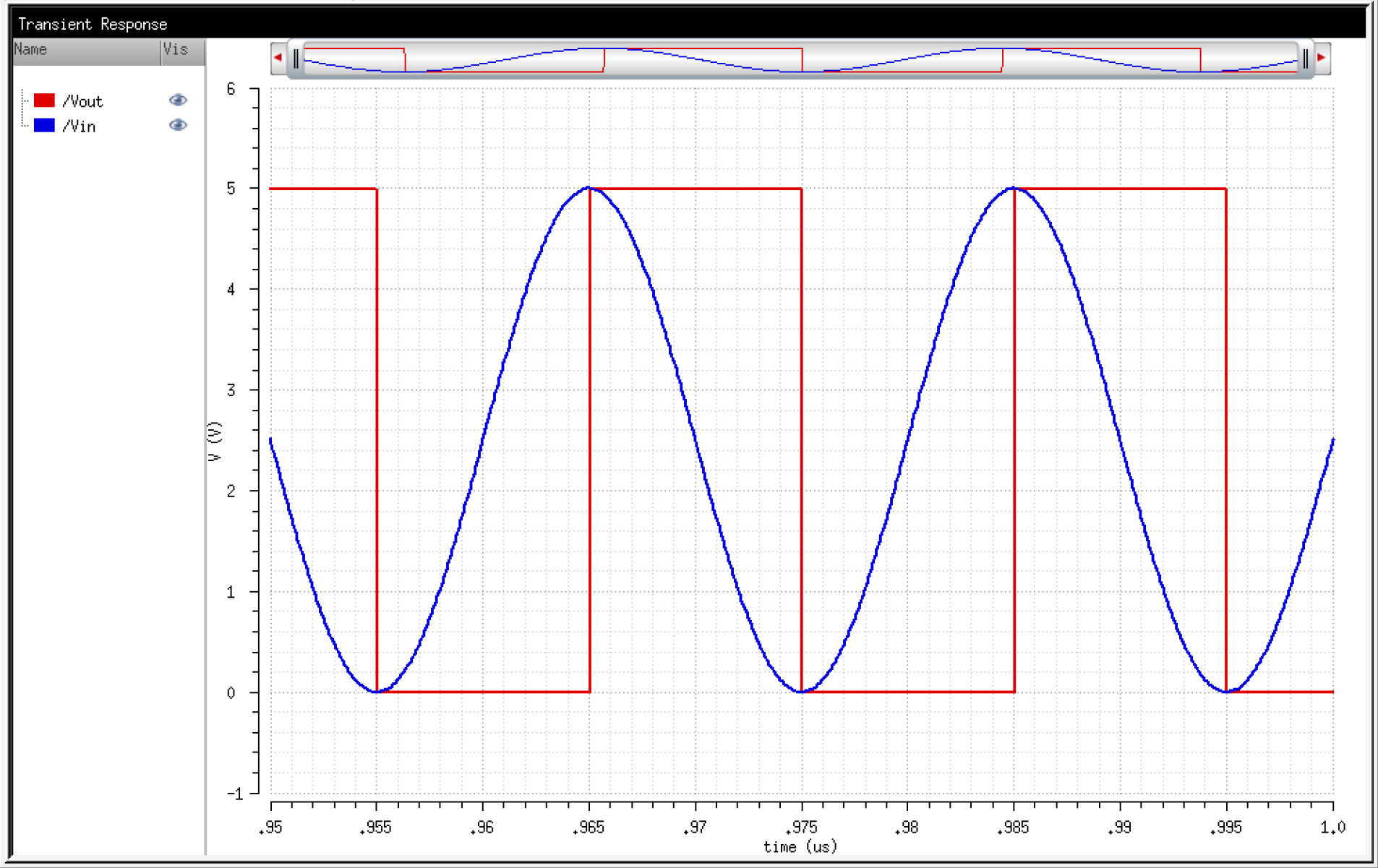This screenshot has height=868, width=1378.
Task: Click the left grip handle on the overview strip
Action: [296, 58]
